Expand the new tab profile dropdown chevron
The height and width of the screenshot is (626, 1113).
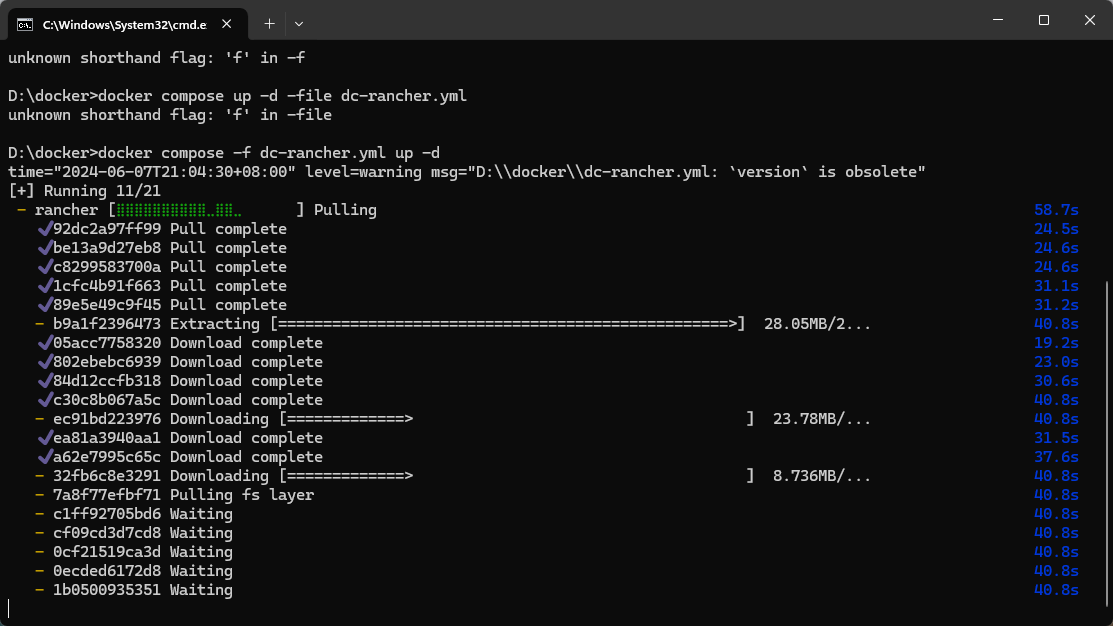click(x=299, y=23)
